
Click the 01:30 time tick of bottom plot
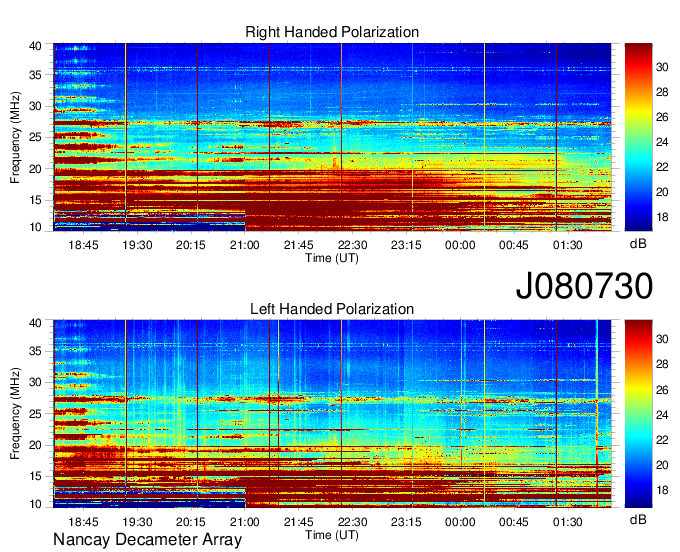568,522
